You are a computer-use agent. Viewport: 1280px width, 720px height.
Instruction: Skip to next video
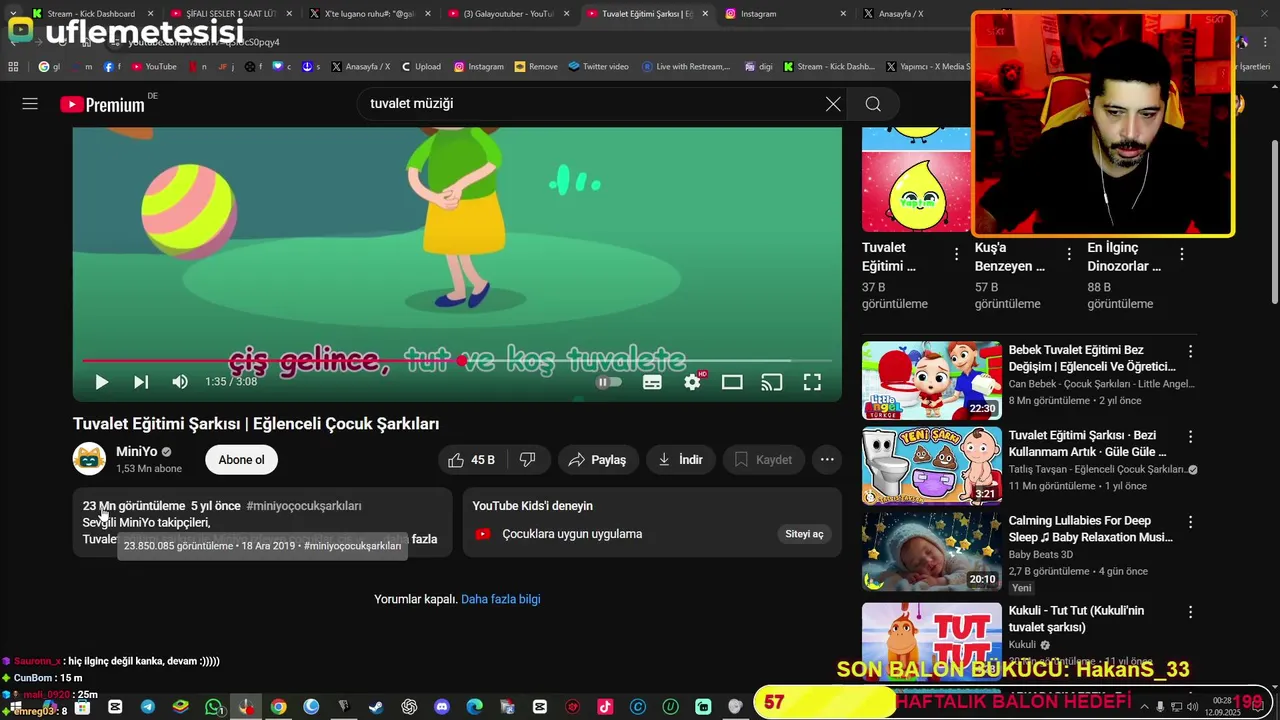141,382
